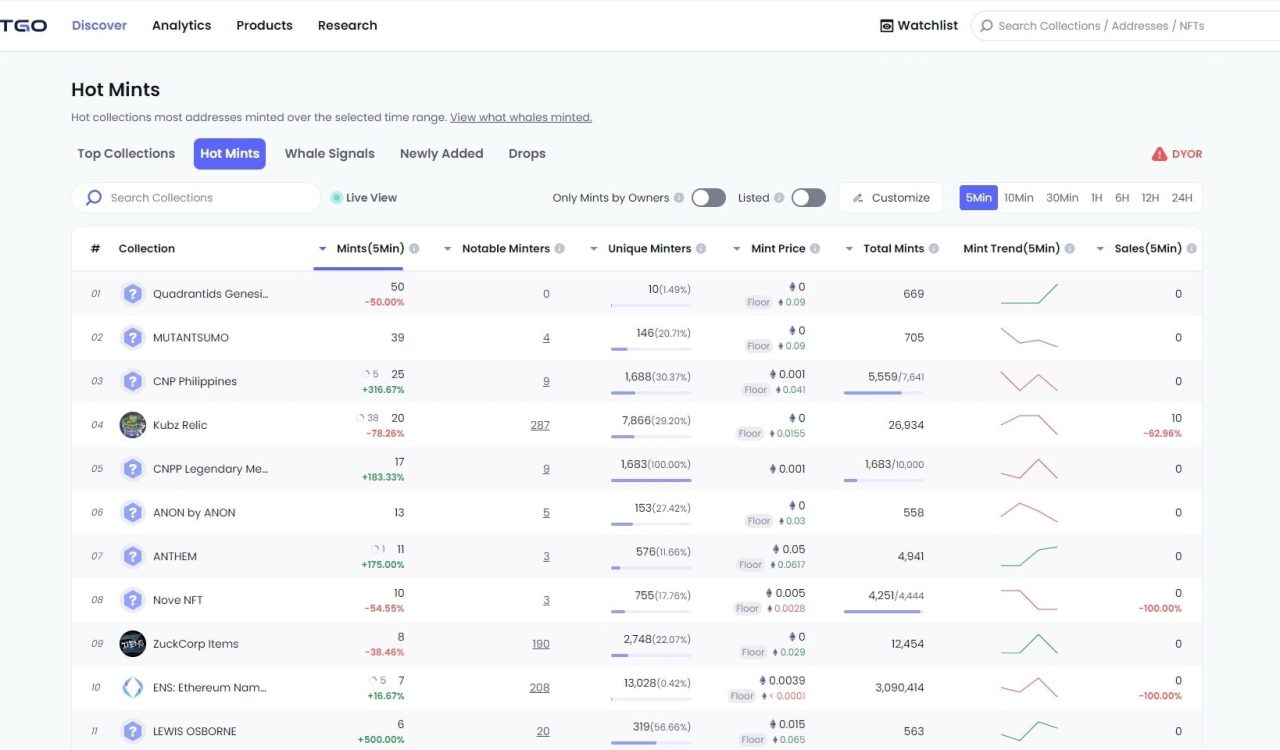This screenshot has width=1280, height=750.
Task: Click the pencil icon on Customize
Action: click(858, 198)
